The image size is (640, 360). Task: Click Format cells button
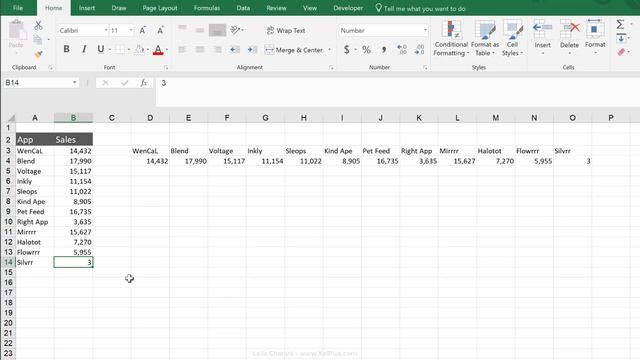pyautogui.click(x=595, y=37)
